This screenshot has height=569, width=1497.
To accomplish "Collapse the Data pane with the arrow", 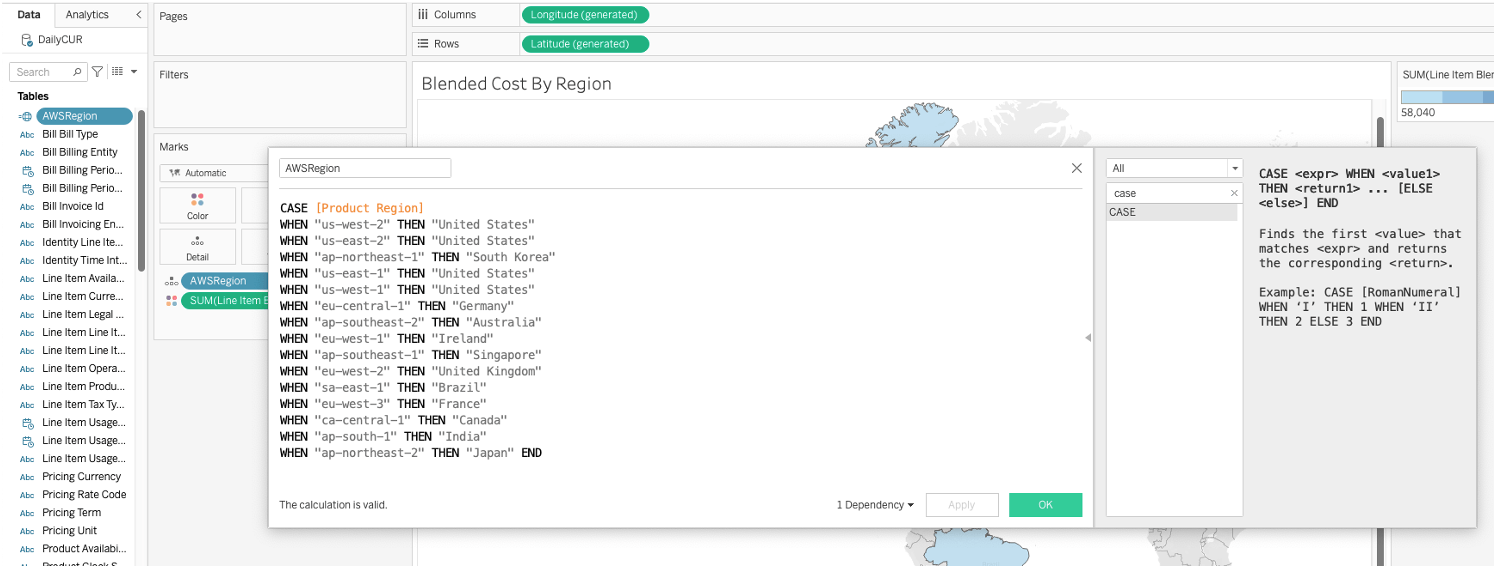I will click(x=138, y=15).
